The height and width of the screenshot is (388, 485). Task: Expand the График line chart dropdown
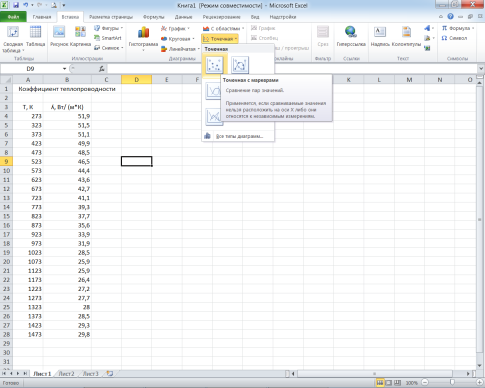(175, 29)
